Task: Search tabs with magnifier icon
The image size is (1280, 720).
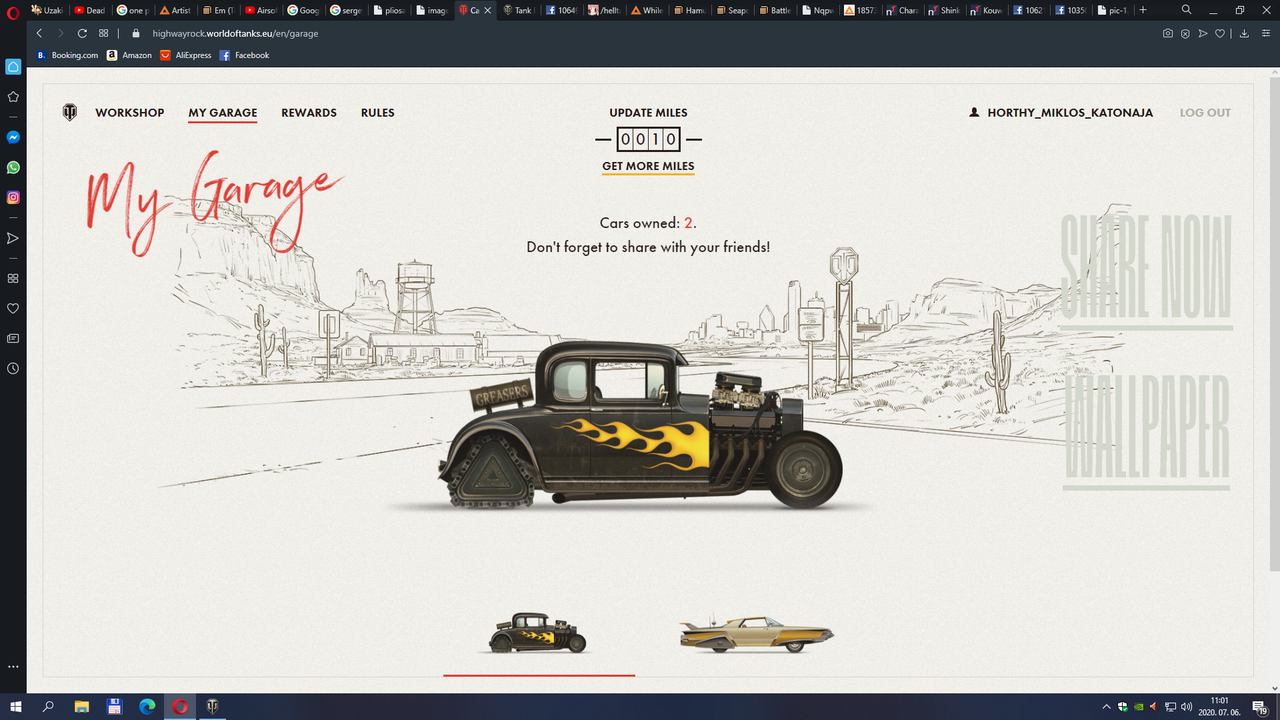Action: [x=1186, y=10]
